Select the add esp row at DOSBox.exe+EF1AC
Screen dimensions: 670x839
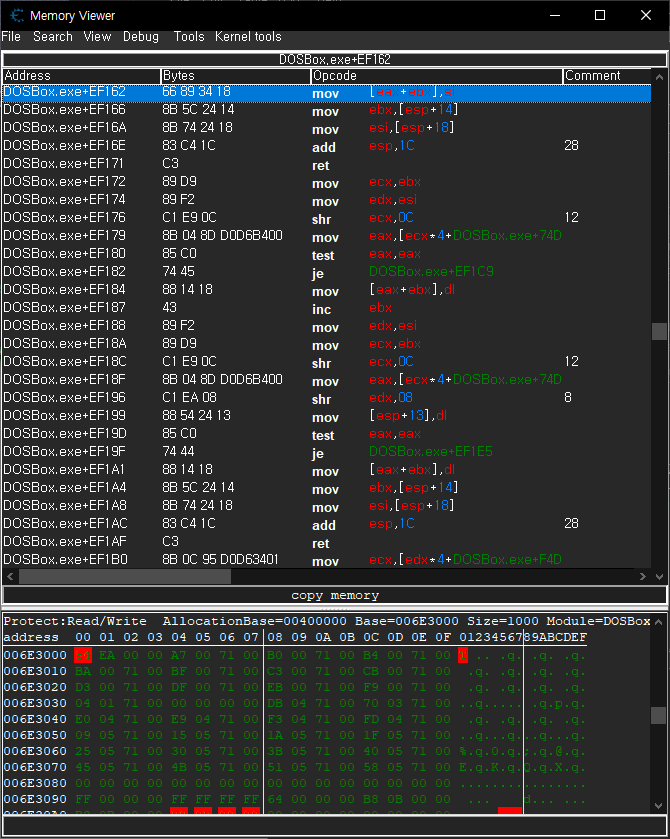click(x=326, y=524)
